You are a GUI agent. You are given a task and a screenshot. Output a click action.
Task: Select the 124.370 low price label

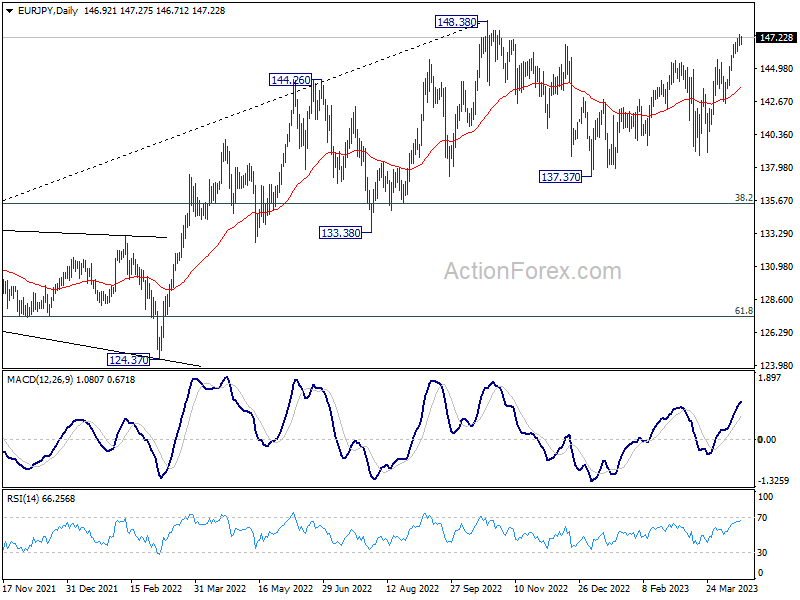click(129, 360)
